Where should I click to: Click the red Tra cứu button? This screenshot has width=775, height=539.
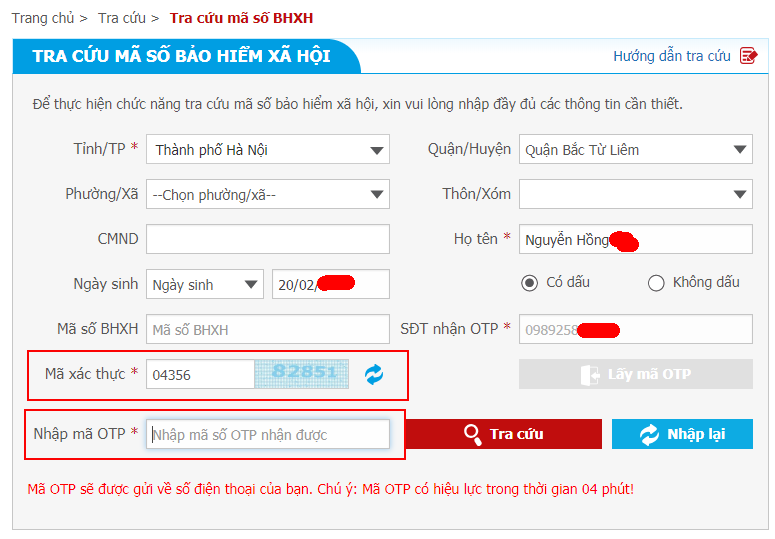tap(503, 434)
